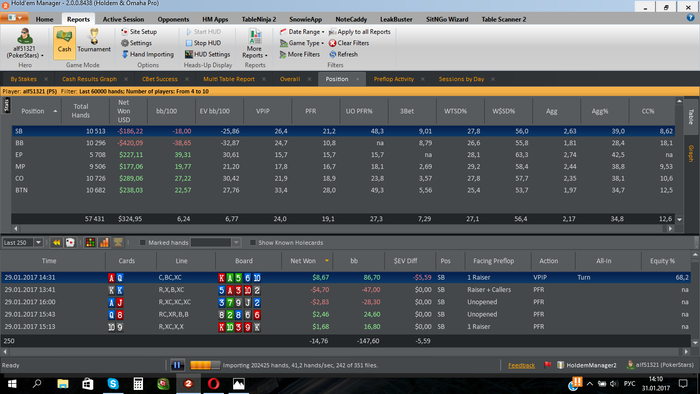Click the orange bar chart icon
Image resolution: width=700 pixels, height=394 pixels.
[x=104, y=242]
